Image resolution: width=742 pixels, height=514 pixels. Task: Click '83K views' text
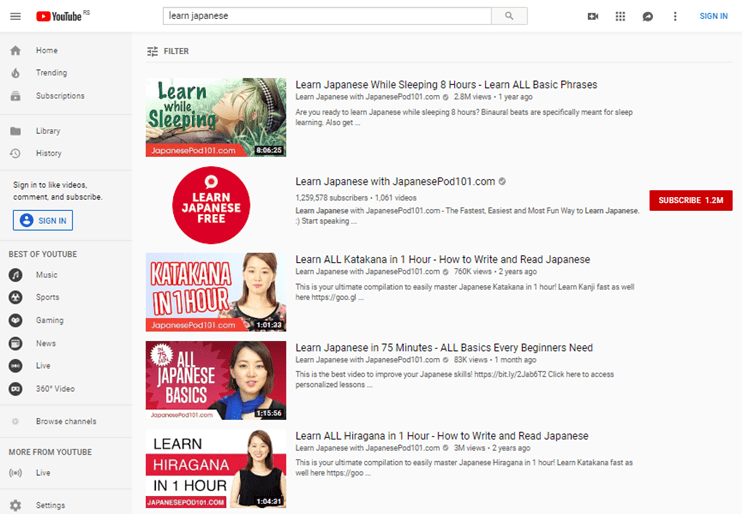(x=470, y=360)
